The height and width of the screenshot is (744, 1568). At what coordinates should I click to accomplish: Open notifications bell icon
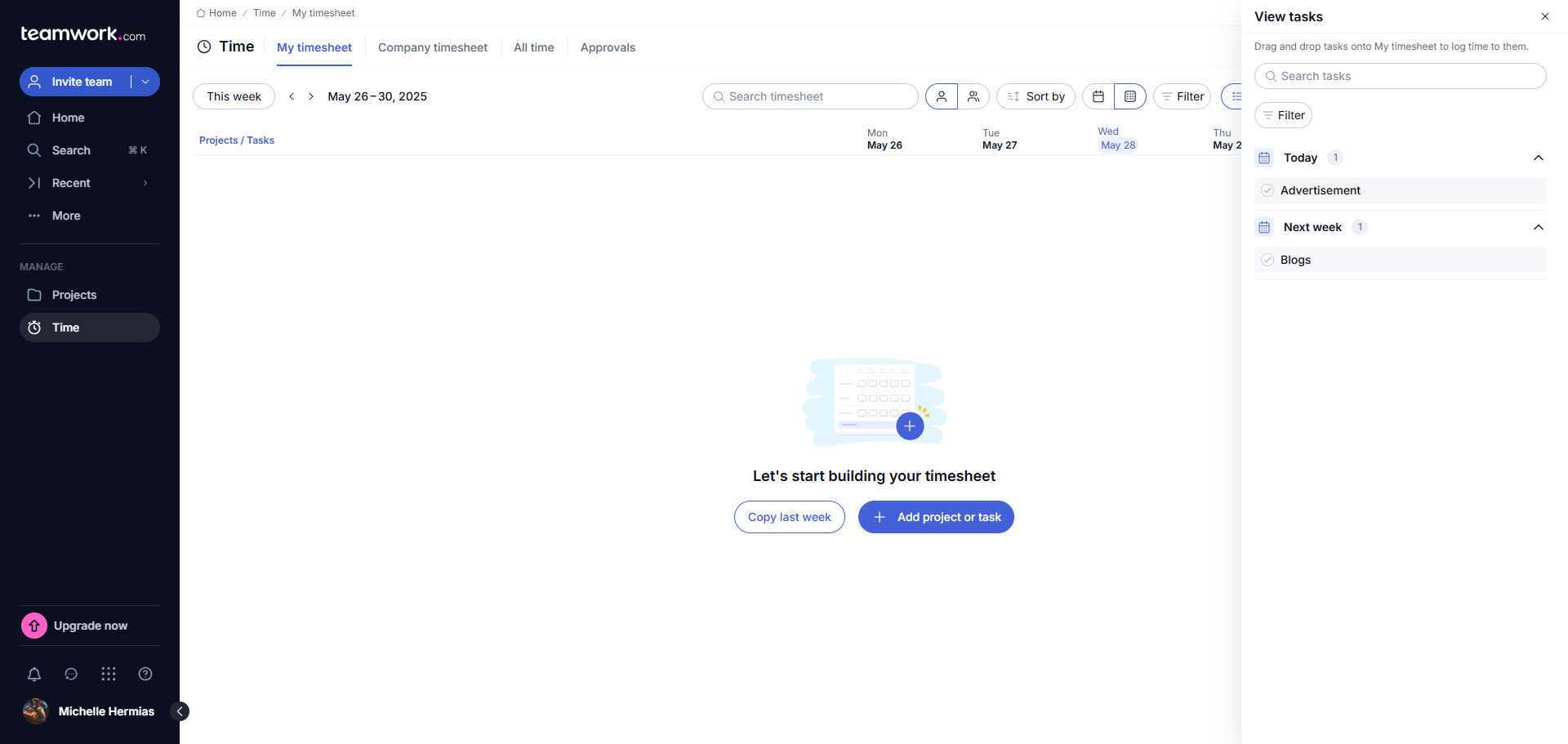(34, 674)
